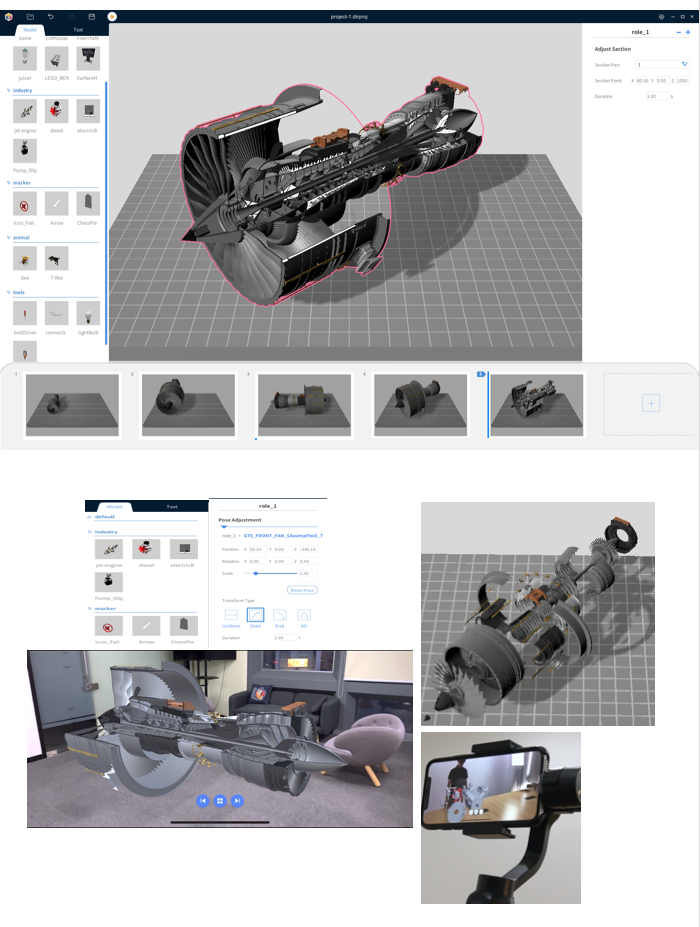This screenshot has width=700, height=927.
Task: Open the settings gear in title bar
Action: click(x=661, y=17)
